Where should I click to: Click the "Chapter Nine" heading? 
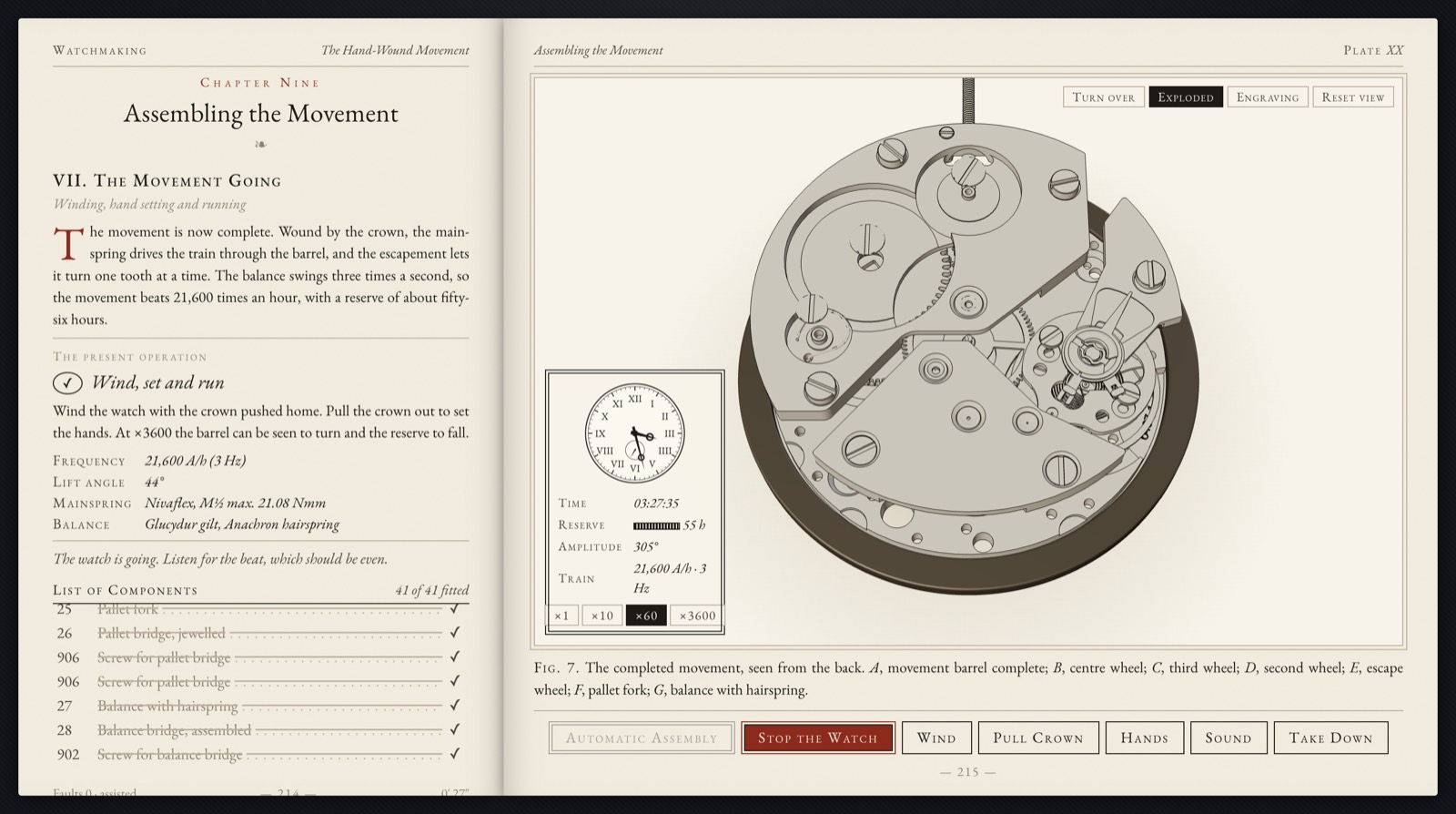point(260,83)
